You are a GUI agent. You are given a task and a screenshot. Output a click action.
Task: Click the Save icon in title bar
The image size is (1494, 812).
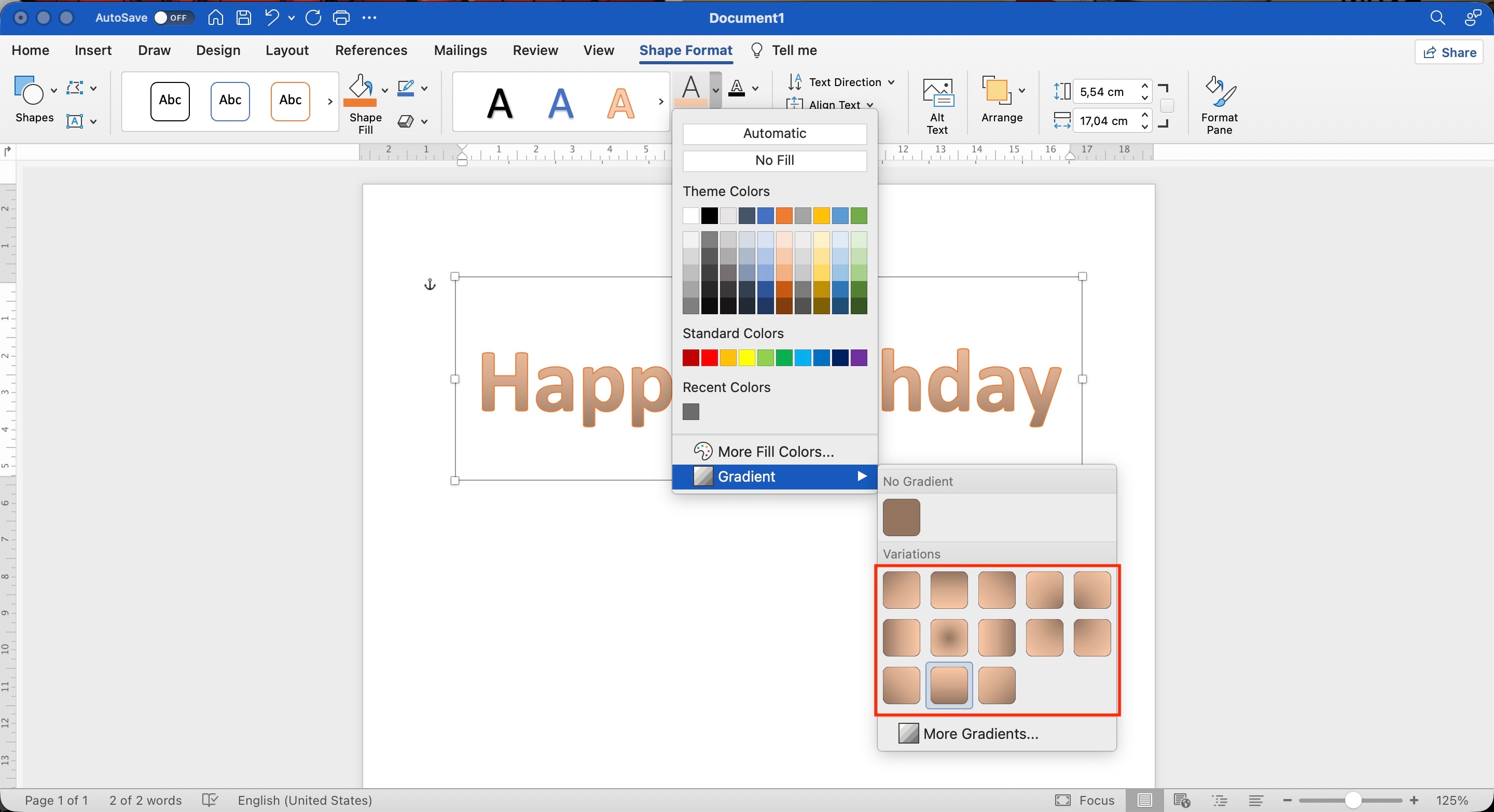[244, 18]
